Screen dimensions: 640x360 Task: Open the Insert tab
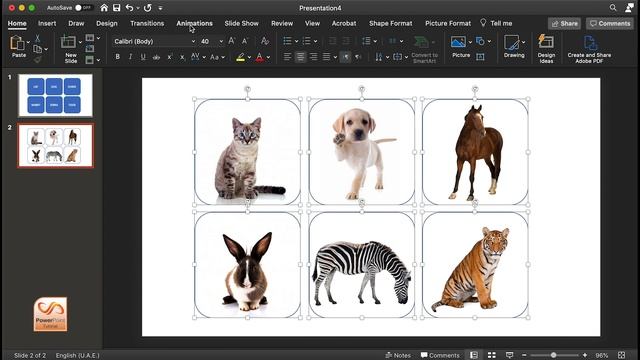47,23
